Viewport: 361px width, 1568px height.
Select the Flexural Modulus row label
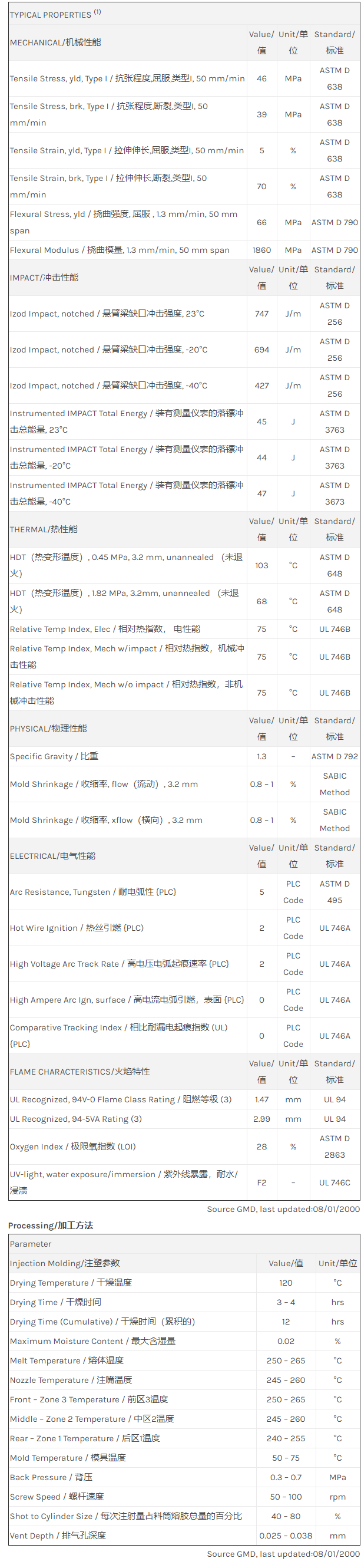point(120,250)
